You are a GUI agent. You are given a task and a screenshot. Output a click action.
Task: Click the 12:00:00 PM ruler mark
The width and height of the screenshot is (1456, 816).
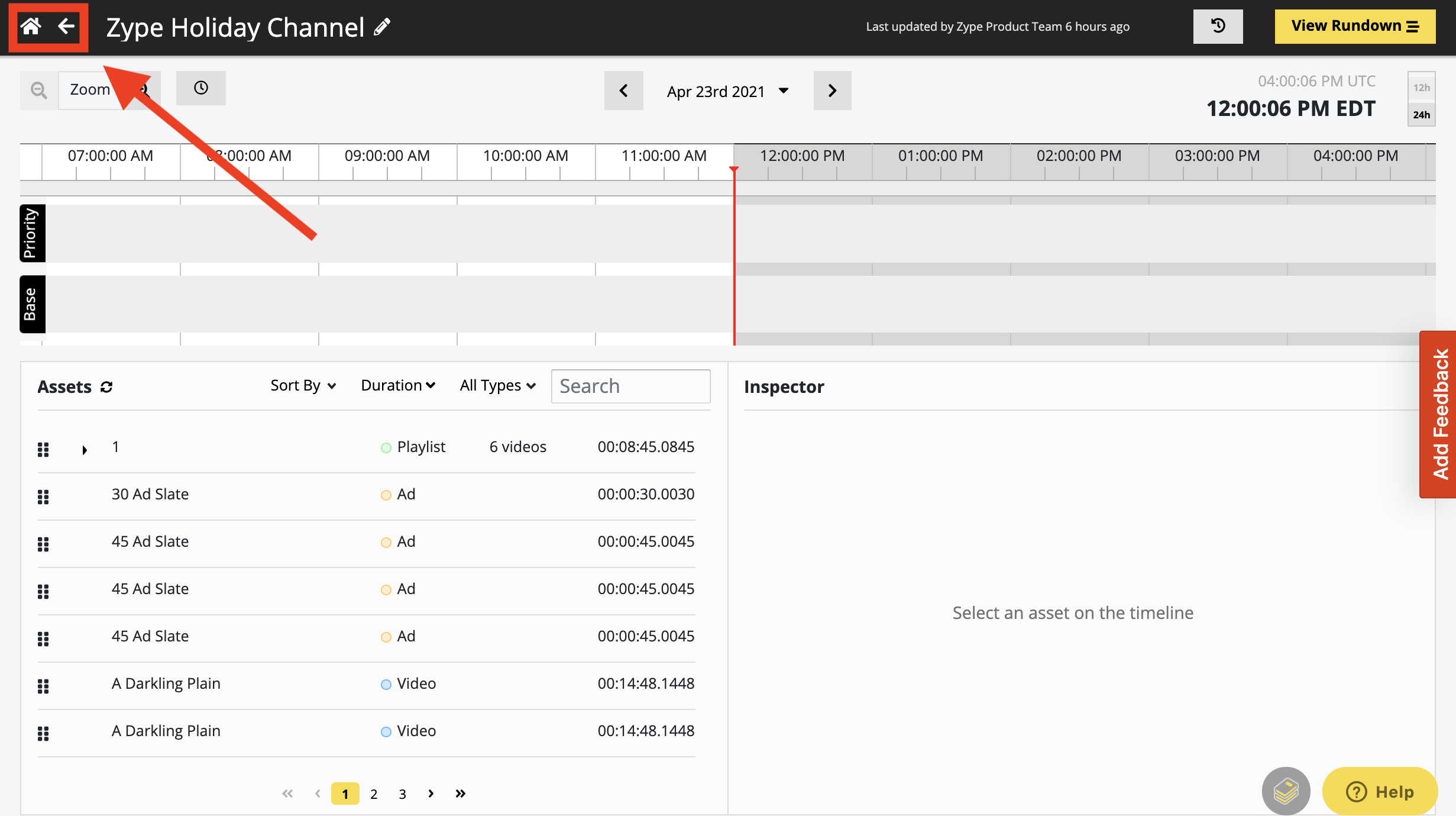[802, 156]
